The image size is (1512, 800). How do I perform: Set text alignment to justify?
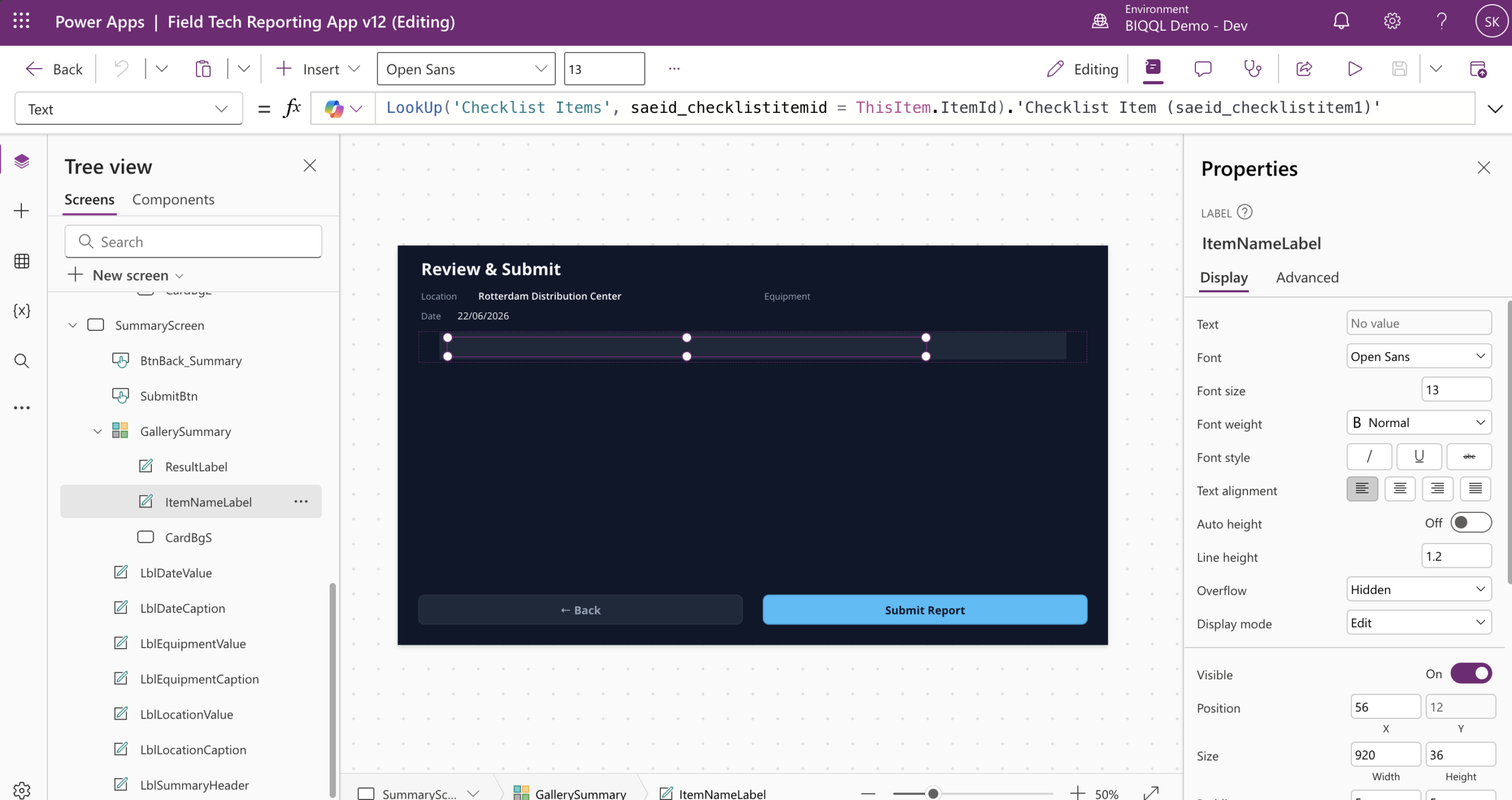click(x=1475, y=489)
